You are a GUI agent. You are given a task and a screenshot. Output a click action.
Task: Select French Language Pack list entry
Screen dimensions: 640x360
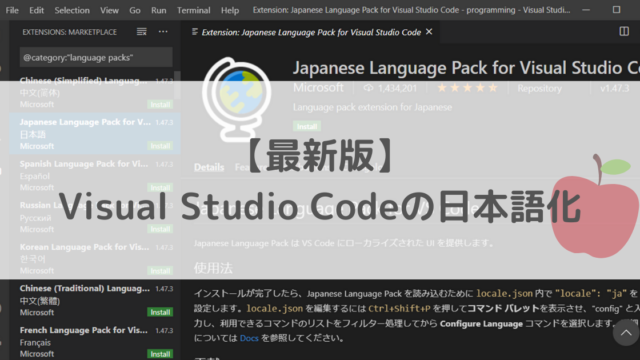[x=95, y=341]
